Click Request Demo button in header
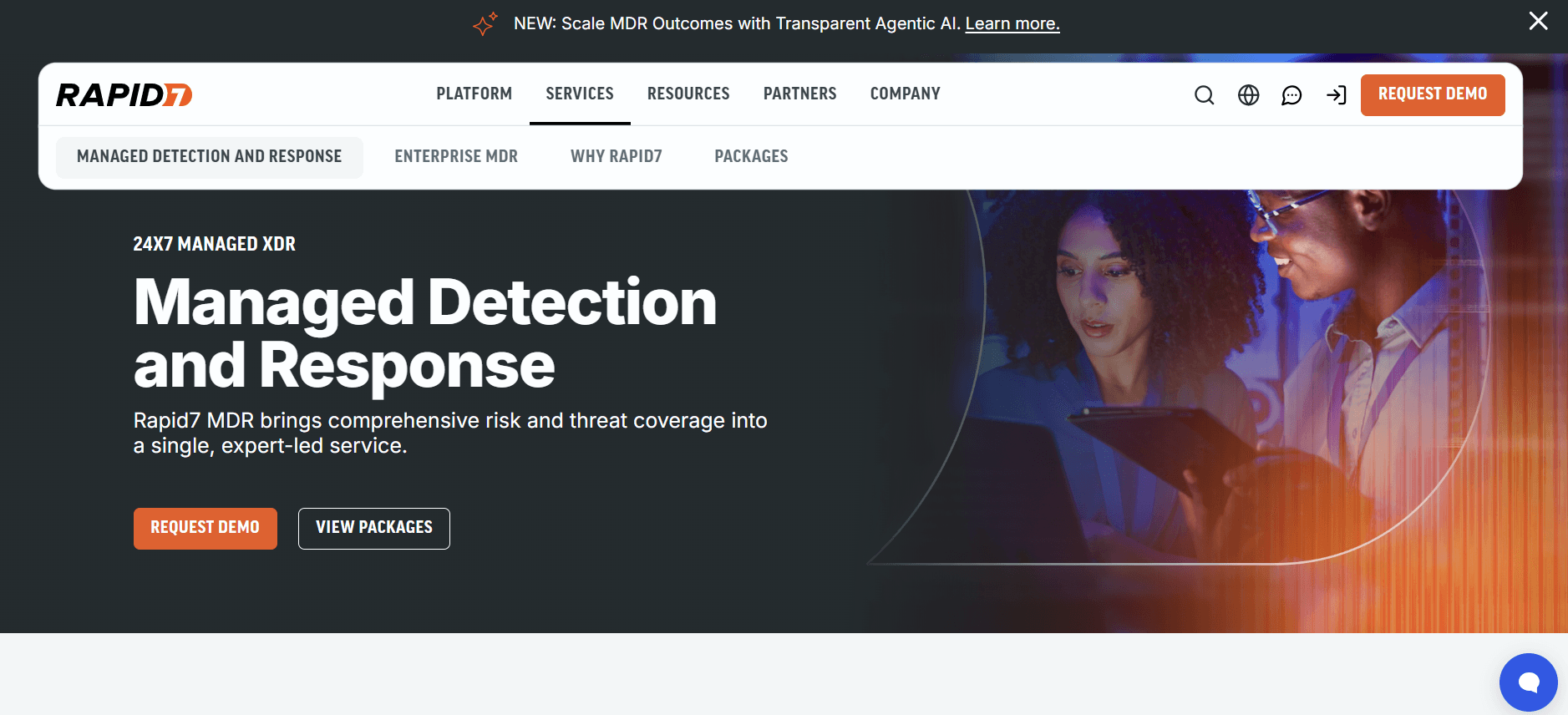The width and height of the screenshot is (1568, 715). tap(1432, 94)
